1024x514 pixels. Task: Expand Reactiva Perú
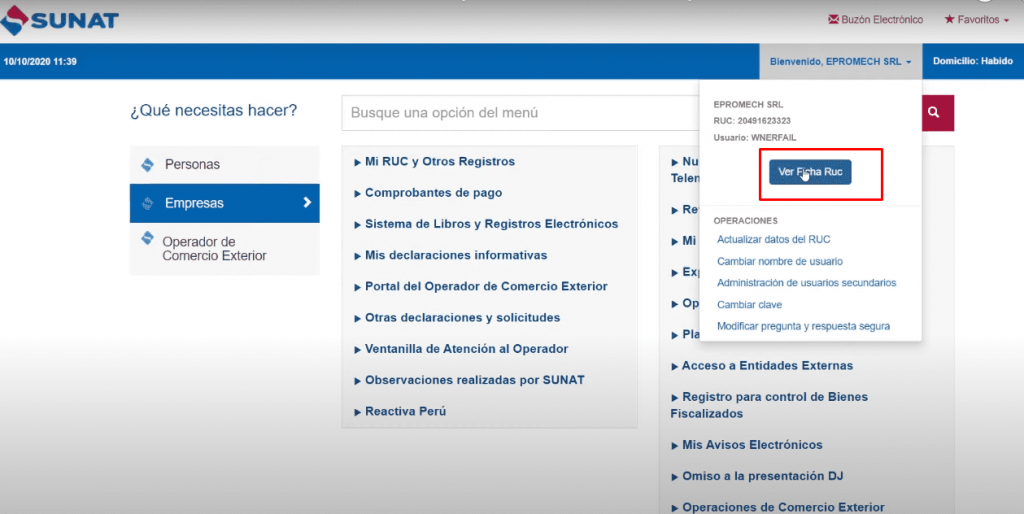pos(400,411)
